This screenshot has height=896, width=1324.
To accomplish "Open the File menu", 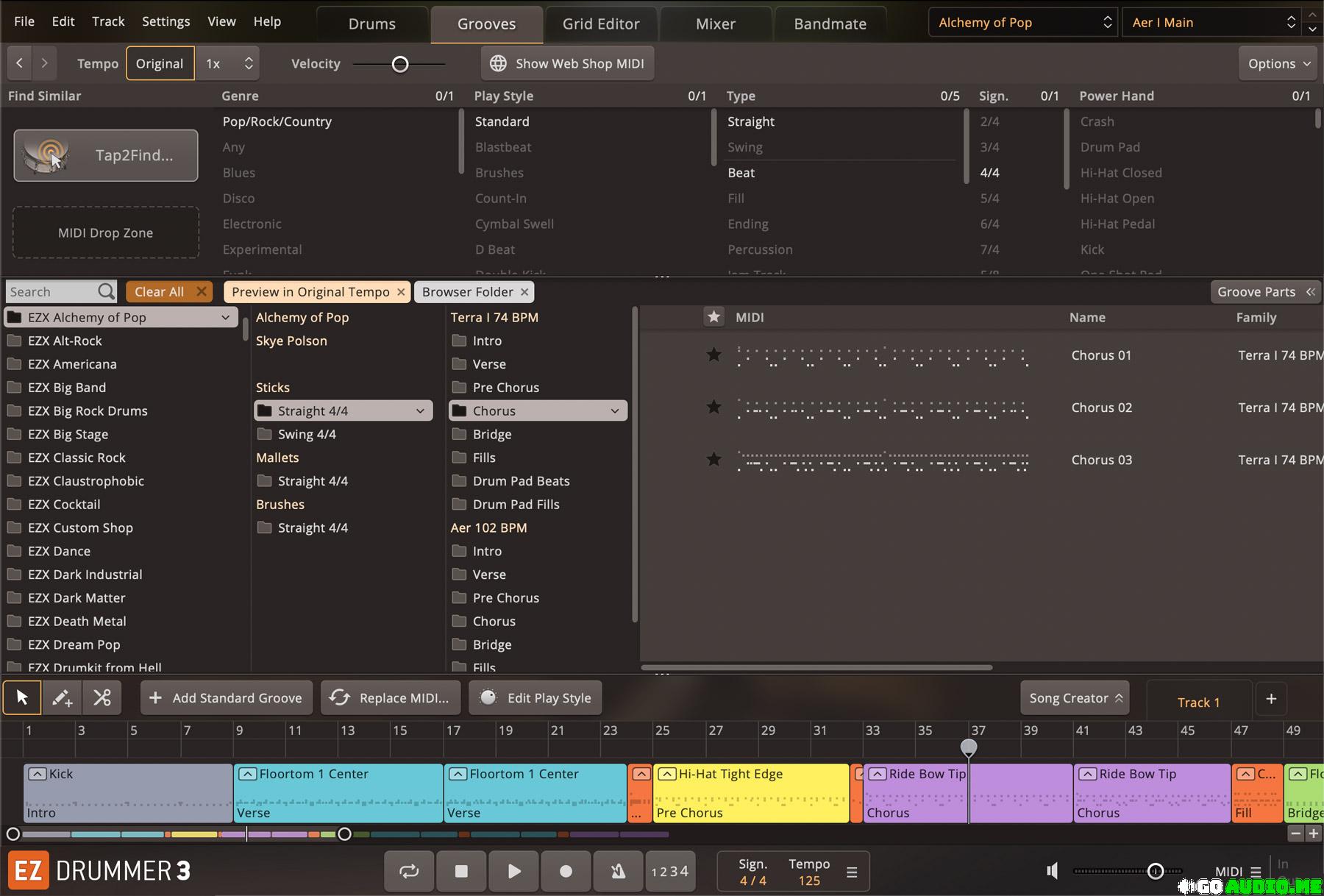I will click(x=24, y=21).
